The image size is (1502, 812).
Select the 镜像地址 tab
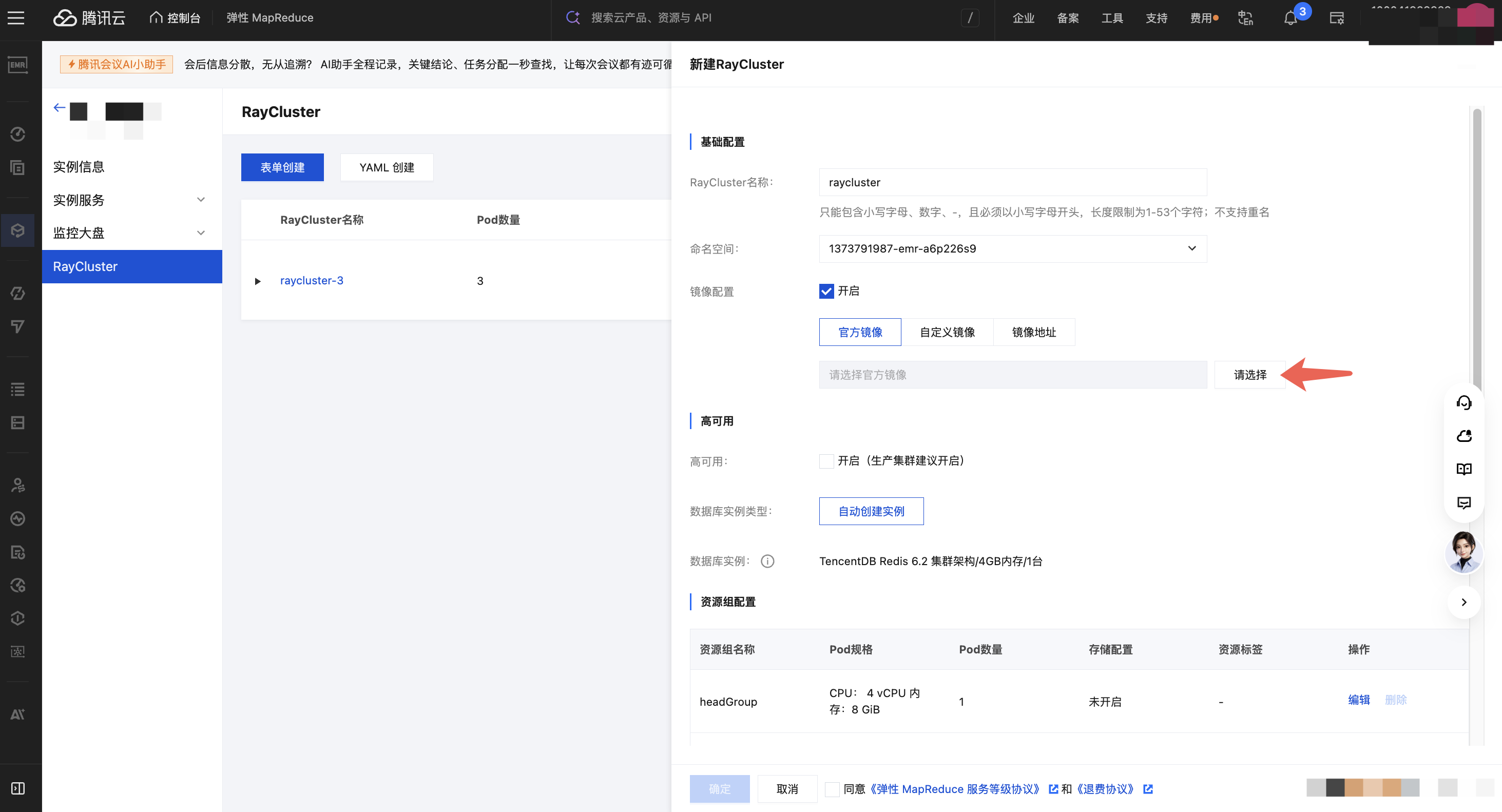pos(1034,332)
